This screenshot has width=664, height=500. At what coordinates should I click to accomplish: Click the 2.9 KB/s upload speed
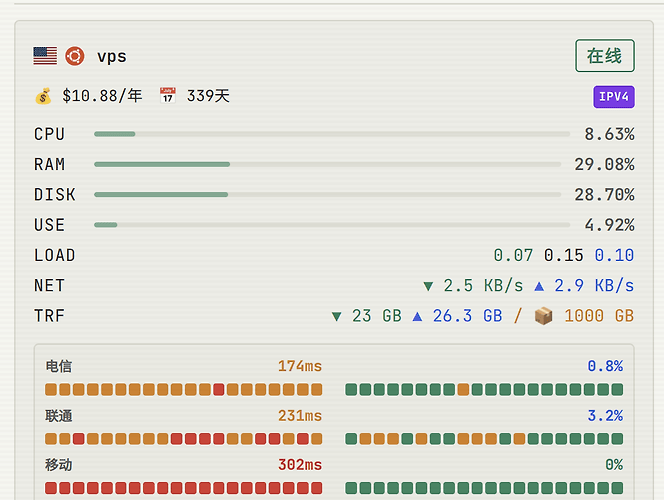[x=594, y=286]
